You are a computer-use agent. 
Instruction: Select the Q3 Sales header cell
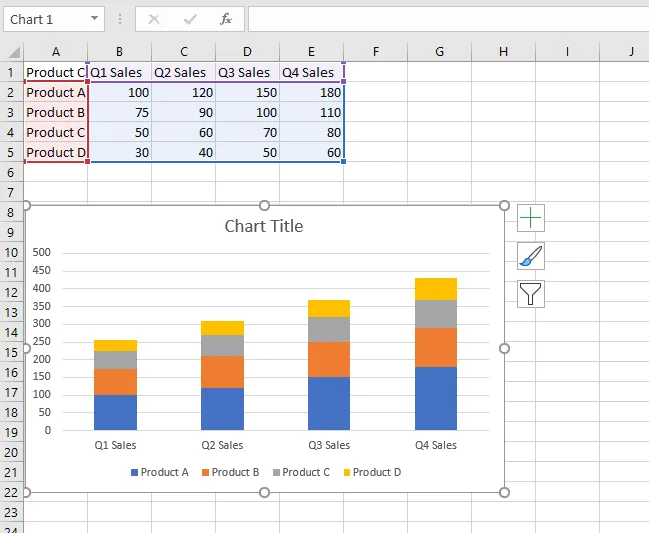pos(247,72)
